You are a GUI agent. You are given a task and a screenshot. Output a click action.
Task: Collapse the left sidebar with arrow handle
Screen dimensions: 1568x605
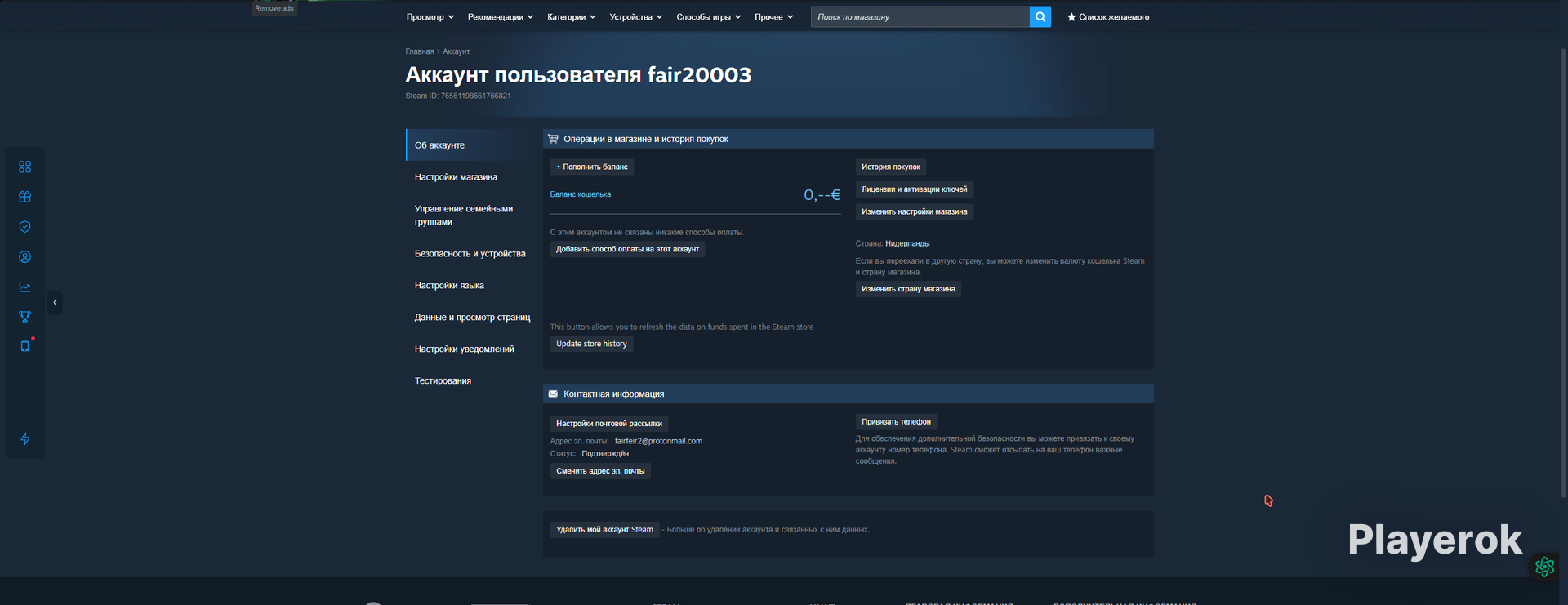[55, 303]
